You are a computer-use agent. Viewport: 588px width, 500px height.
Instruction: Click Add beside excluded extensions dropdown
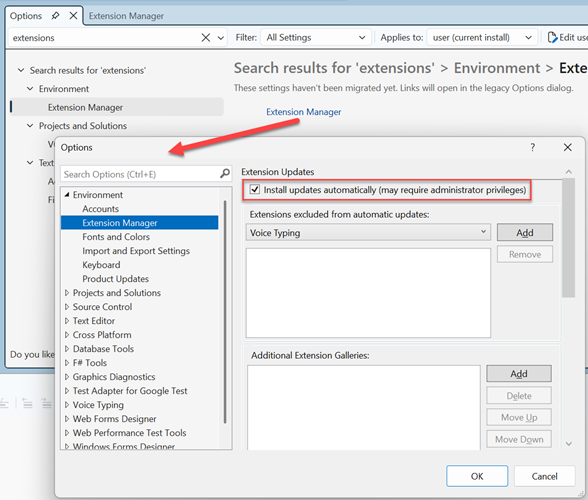(x=525, y=233)
